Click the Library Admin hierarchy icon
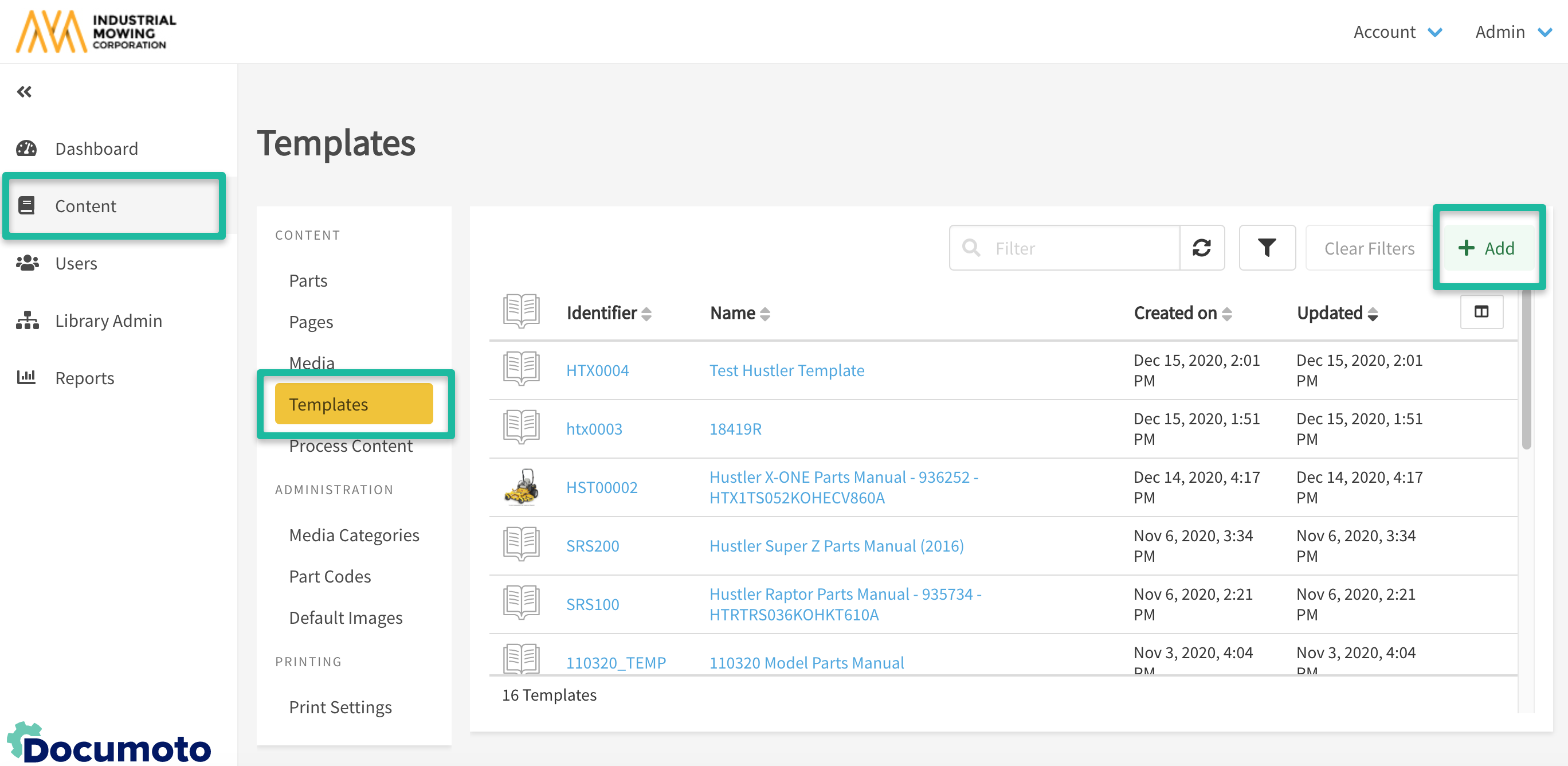The image size is (1568, 766). pos(27,321)
